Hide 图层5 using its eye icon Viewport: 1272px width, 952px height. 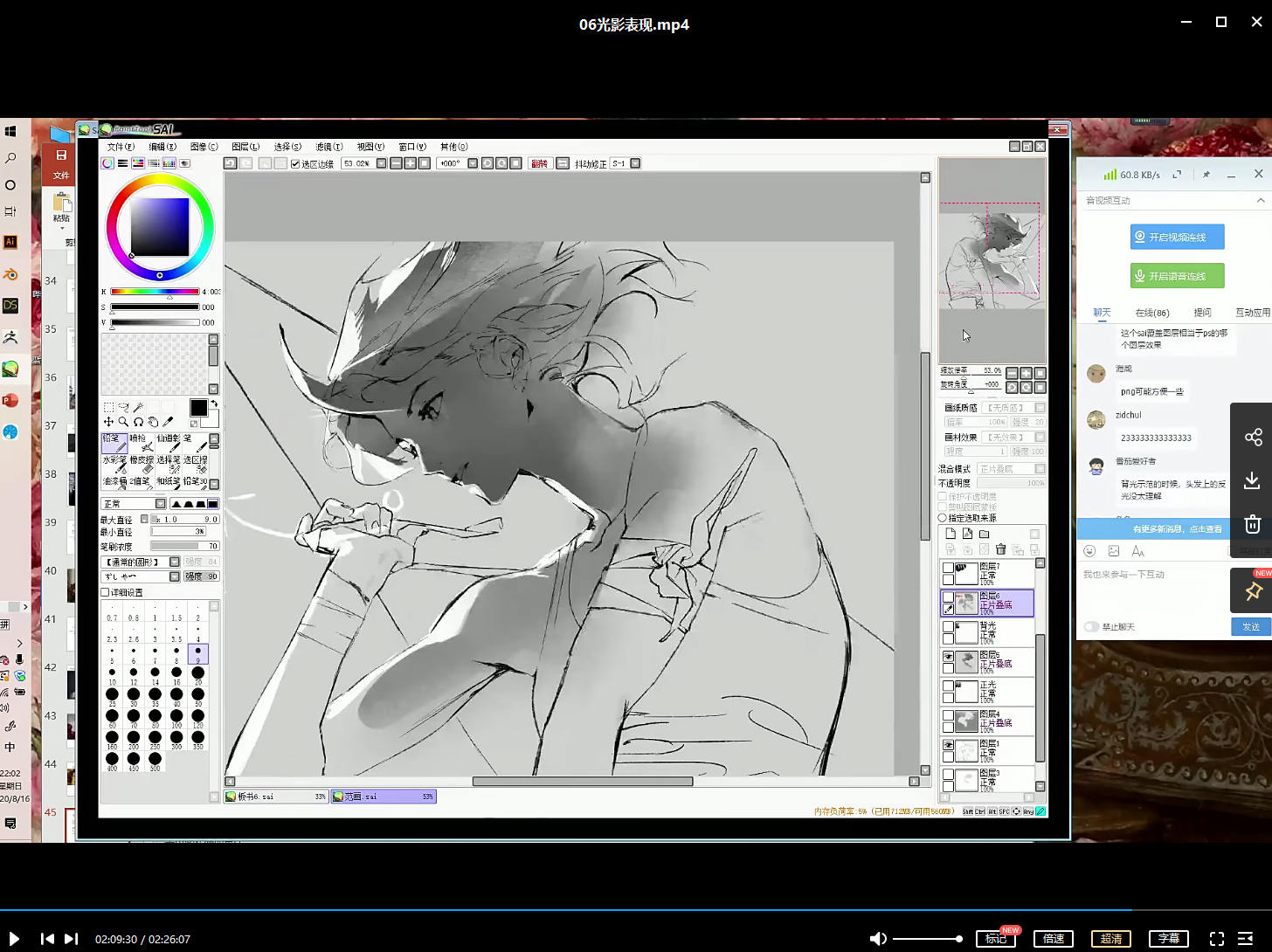(x=948, y=656)
